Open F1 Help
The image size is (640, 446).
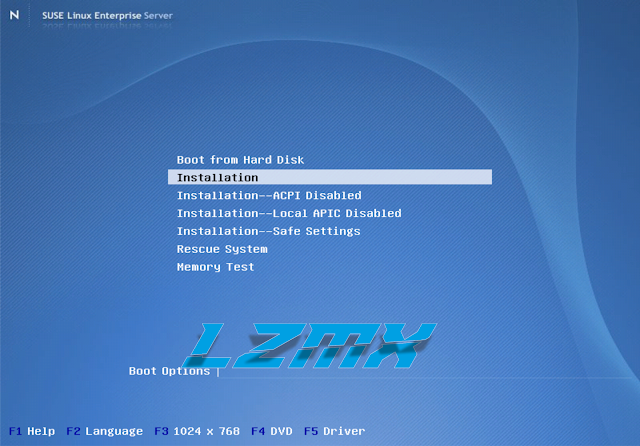point(32,431)
